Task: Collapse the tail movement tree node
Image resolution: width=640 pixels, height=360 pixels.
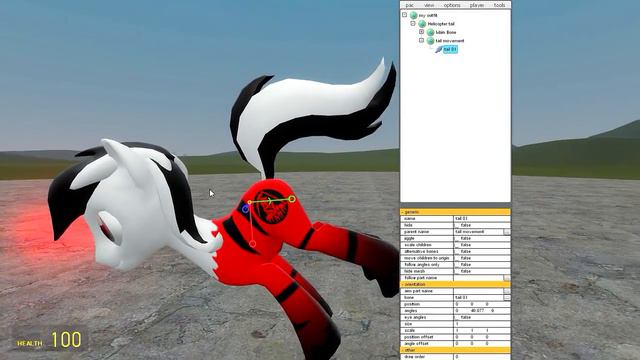Action: tap(422, 40)
